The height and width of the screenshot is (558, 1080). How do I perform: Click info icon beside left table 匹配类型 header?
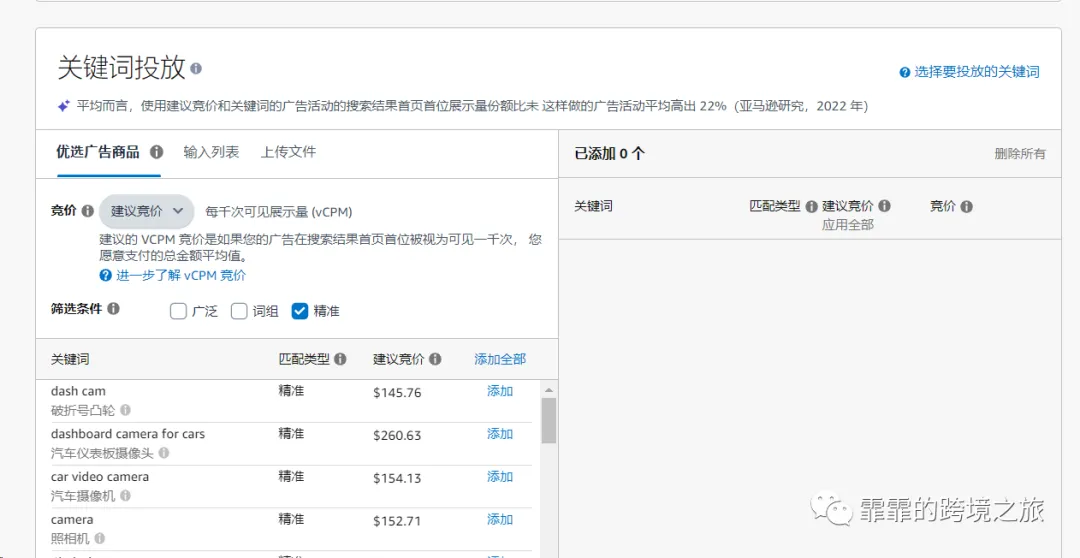coord(340,359)
